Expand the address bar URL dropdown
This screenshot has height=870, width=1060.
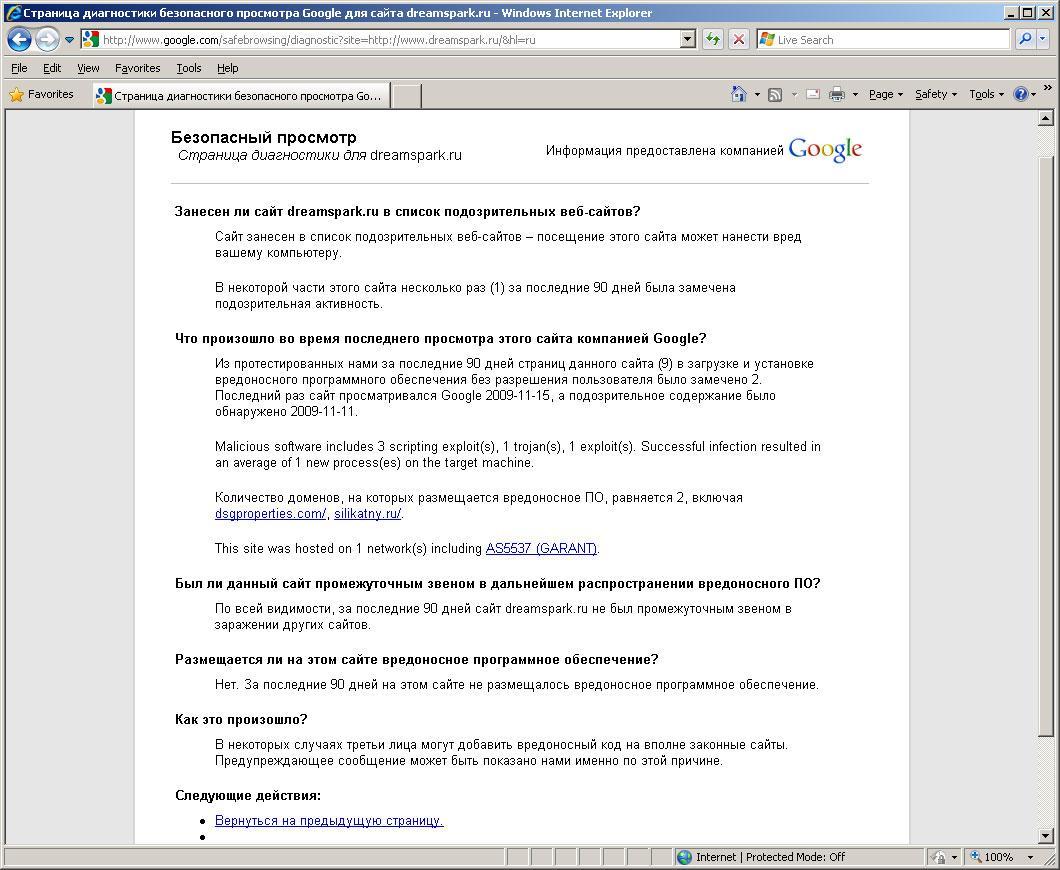[687, 40]
